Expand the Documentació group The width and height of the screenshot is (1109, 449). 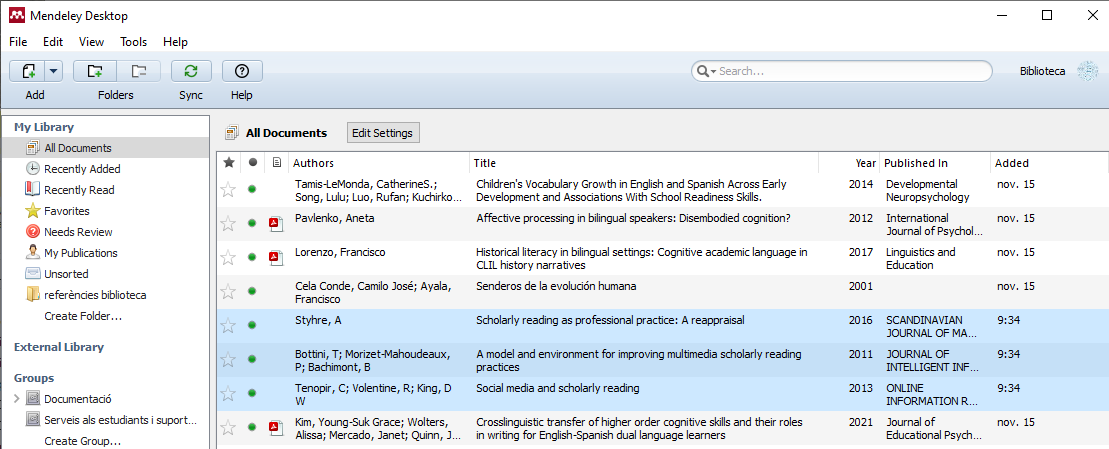[x=16, y=399]
